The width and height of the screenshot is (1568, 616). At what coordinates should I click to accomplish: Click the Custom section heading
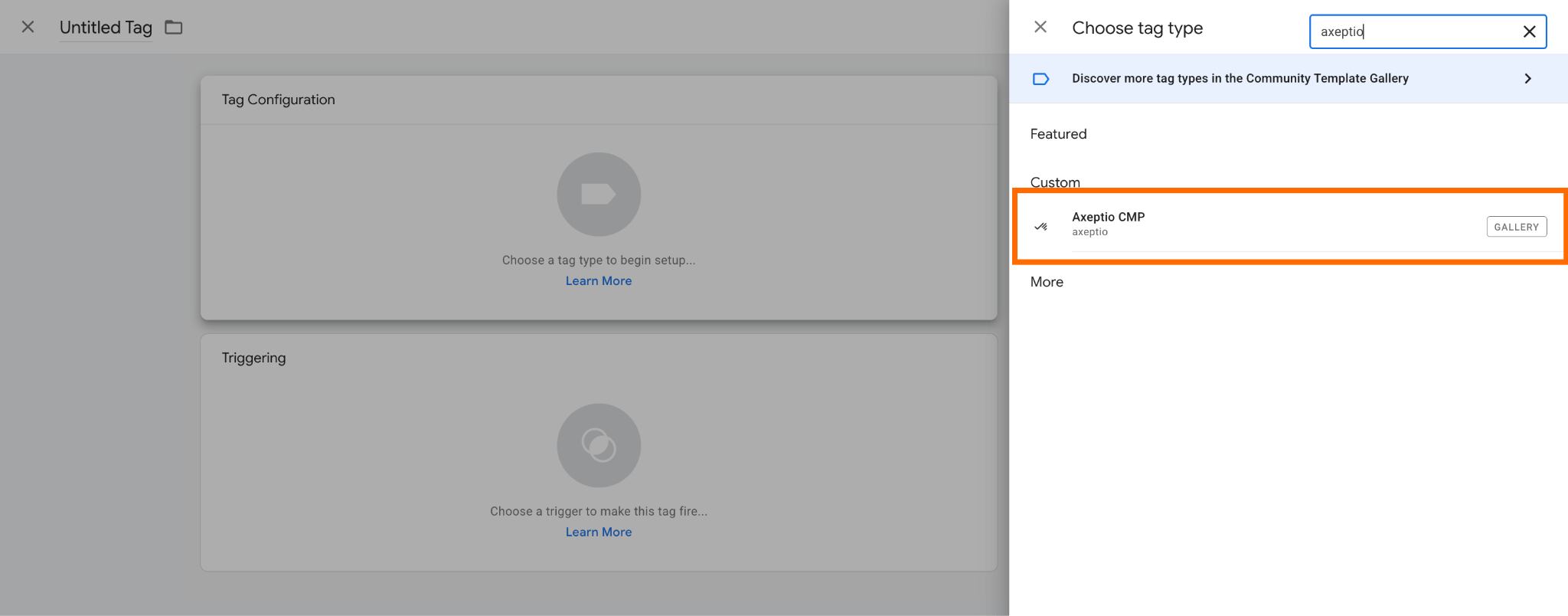pos(1055,182)
